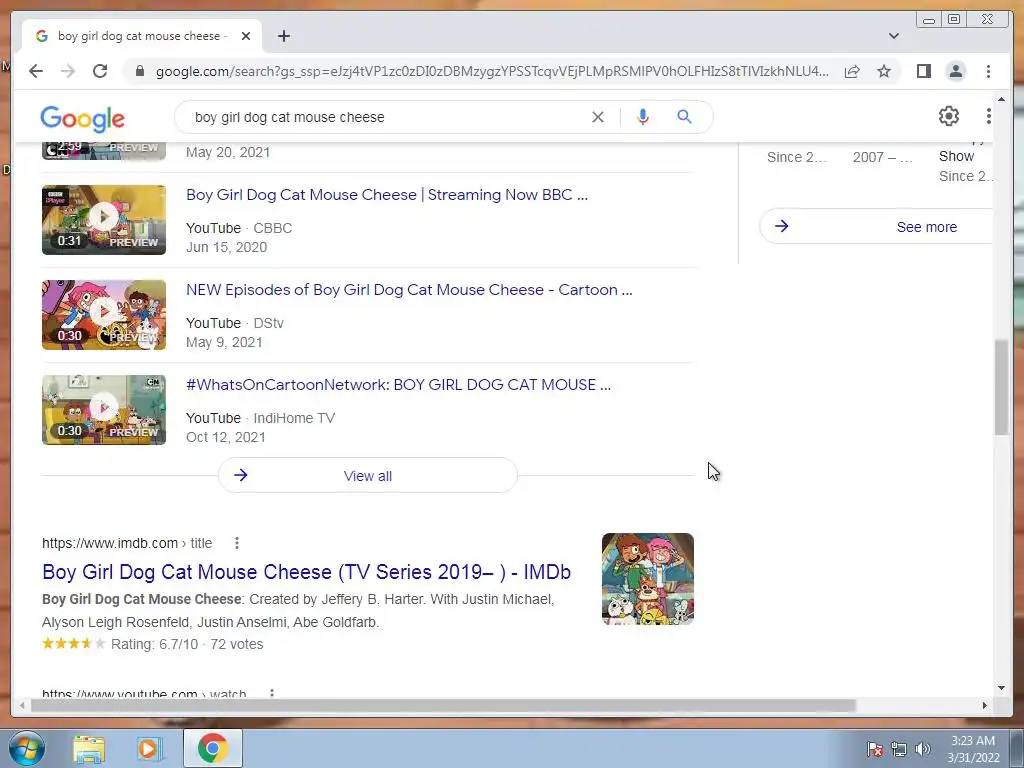
Task: Click the browser forward arrow
Action: coord(68,71)
